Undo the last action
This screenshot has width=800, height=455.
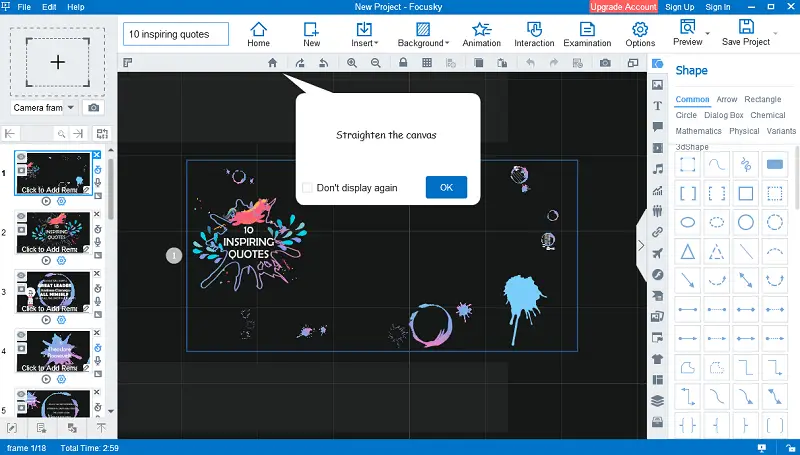coord(531,63)
